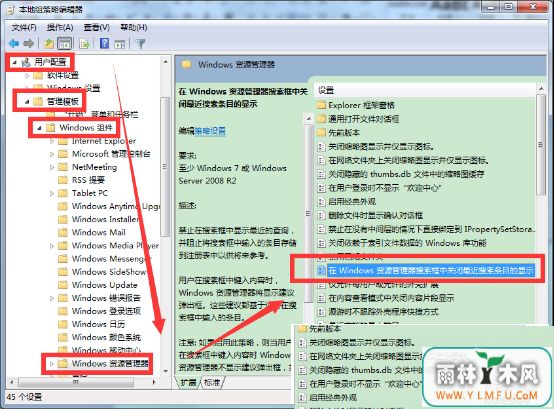This screenshot has height=409, width=554.
Task: Open the 文件(F) menu
Action: tap(24, 27)
